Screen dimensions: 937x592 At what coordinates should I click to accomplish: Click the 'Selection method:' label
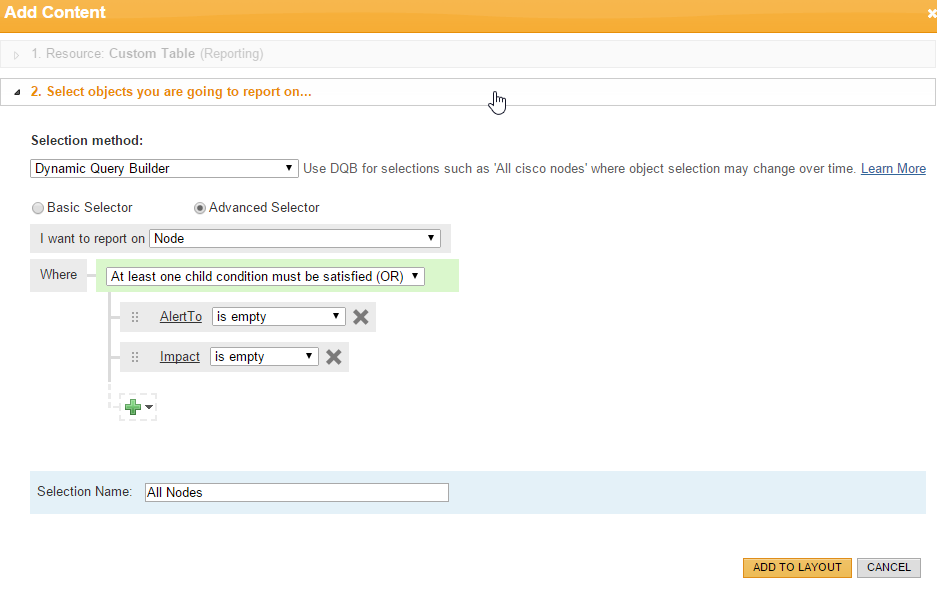point(87,140)
